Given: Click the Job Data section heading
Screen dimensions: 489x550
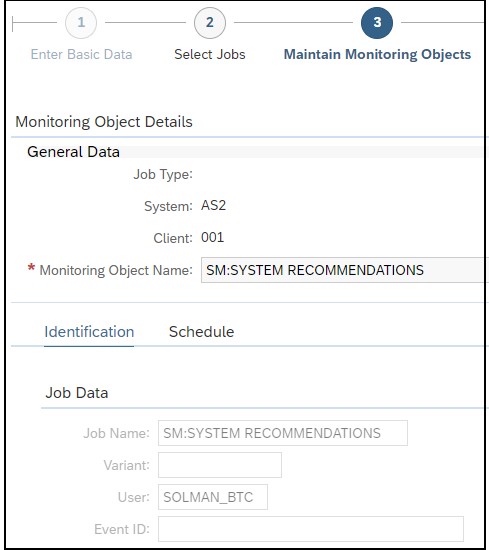Looking at the screenshot, I should [77, 393].
